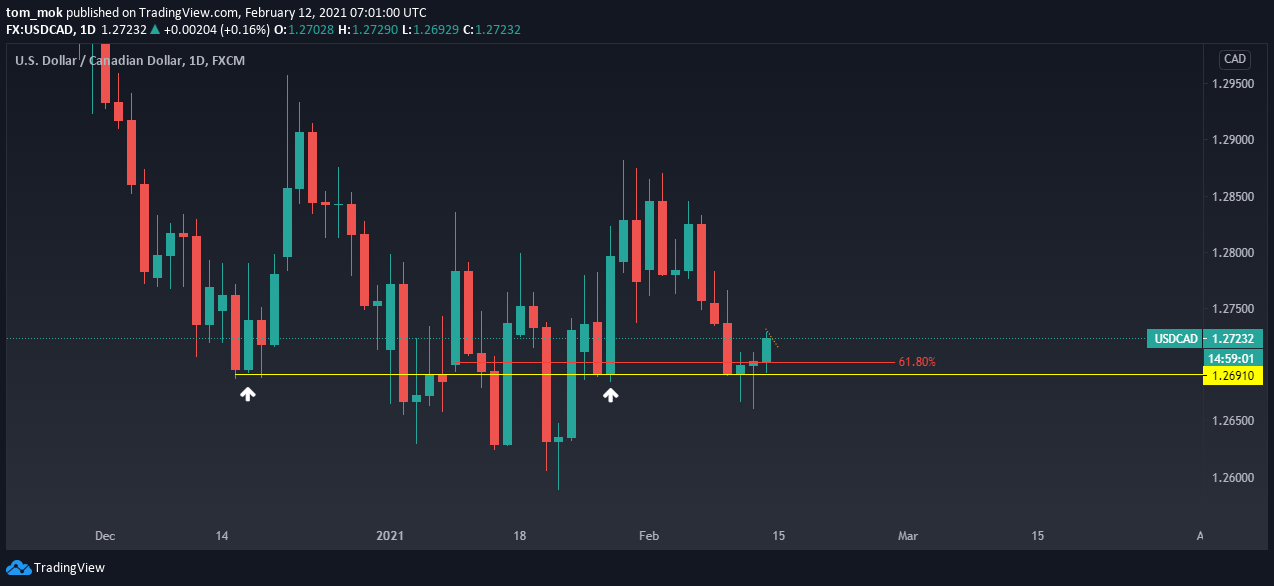
Task: Click the 61.80% Fibonacci level label
Action: point(917,362)
